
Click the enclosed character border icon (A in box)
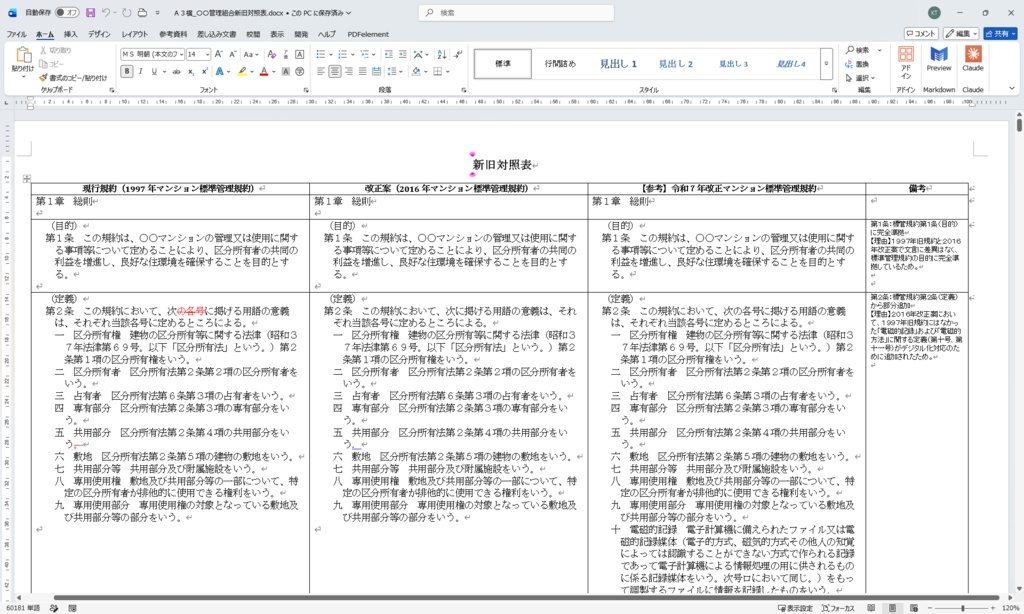[300, 54]
